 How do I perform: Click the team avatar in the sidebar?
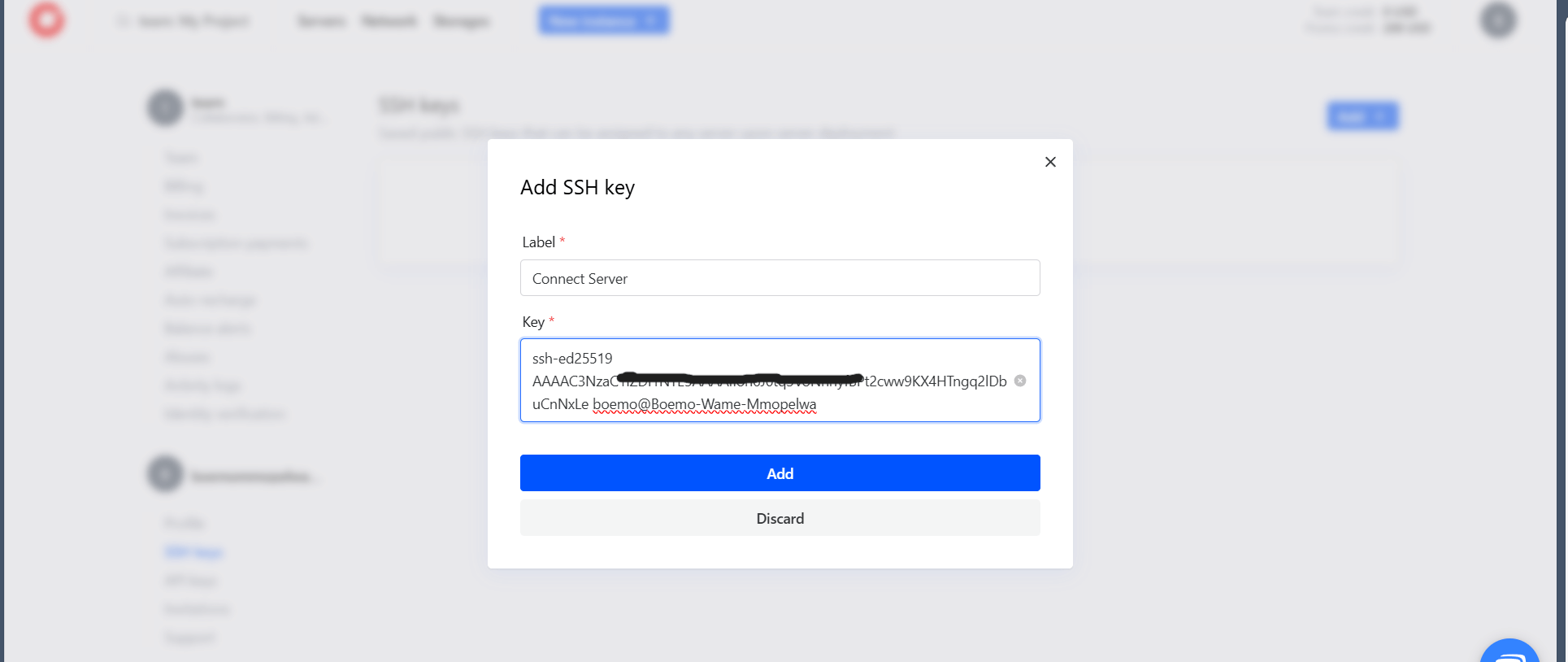click(165, 108)
